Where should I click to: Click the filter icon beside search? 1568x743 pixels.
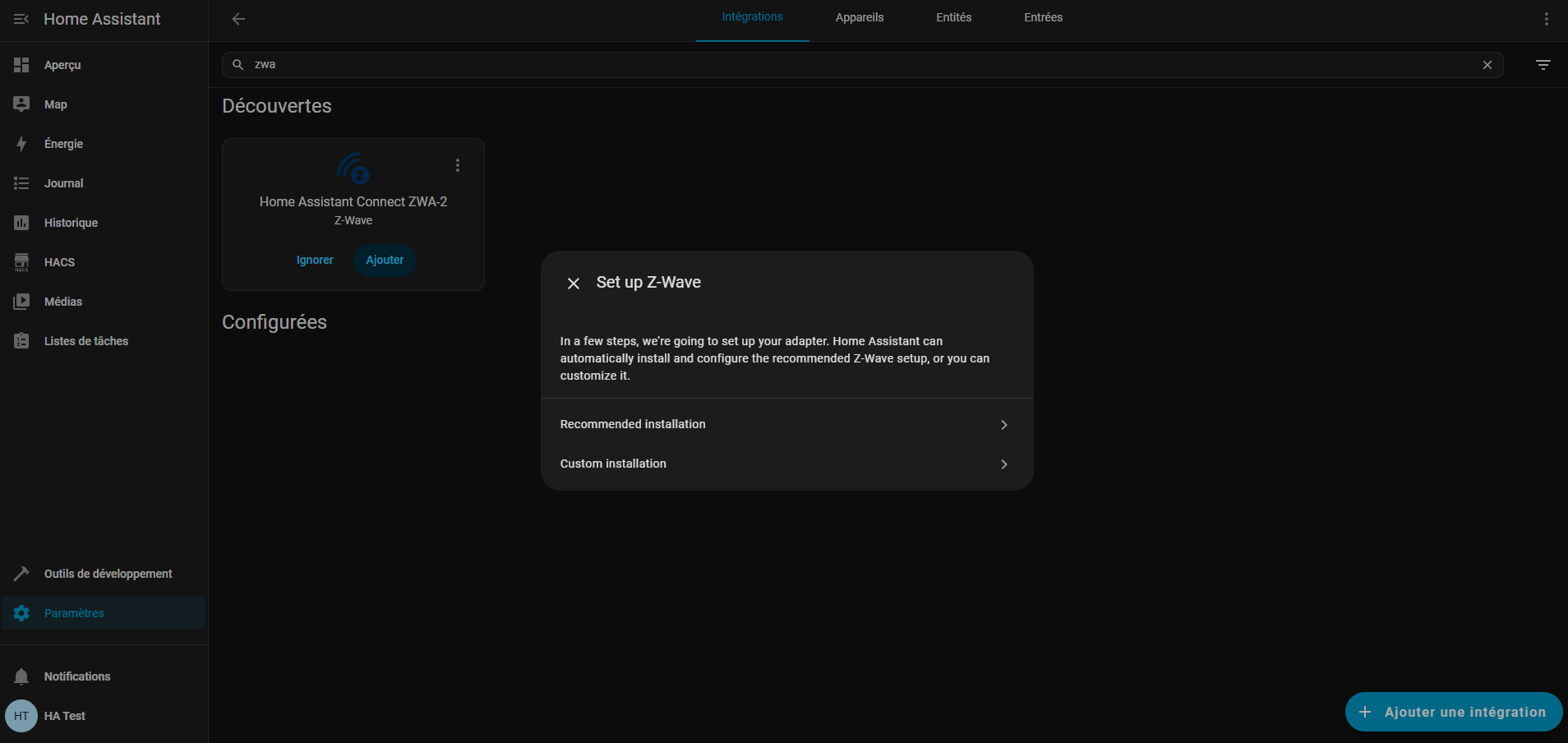pyautogui.click(x=1543, y=65)
